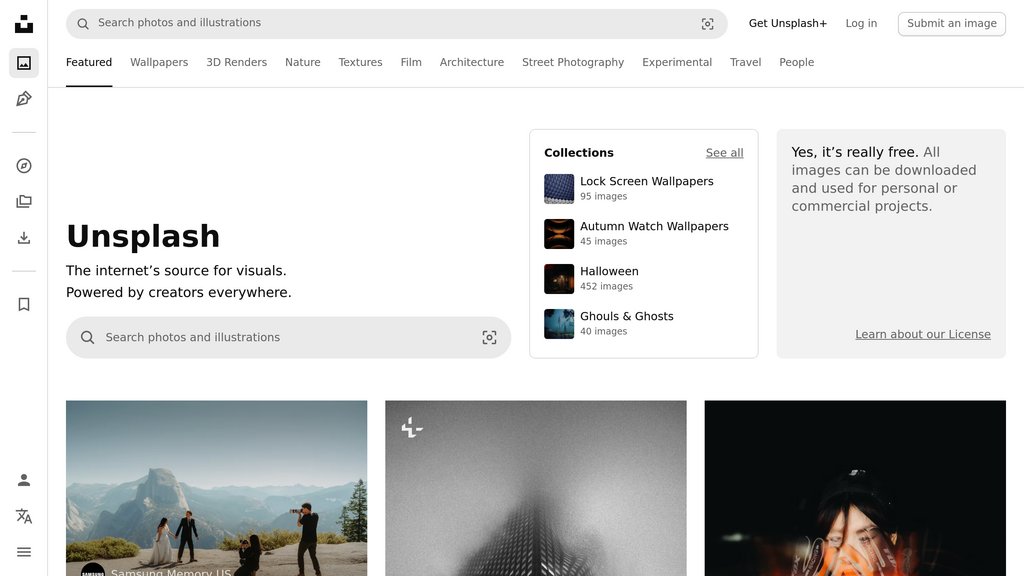Expand collections via See all link
The width and height of the screenshot is (1024, 576).
pyautogui.click(x=723, y=152)
